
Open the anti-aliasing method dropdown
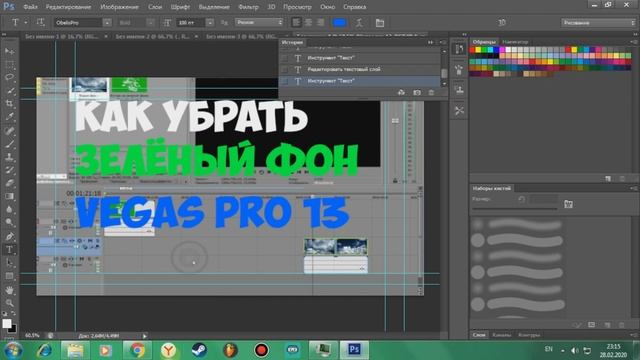(x=259, y=22)
